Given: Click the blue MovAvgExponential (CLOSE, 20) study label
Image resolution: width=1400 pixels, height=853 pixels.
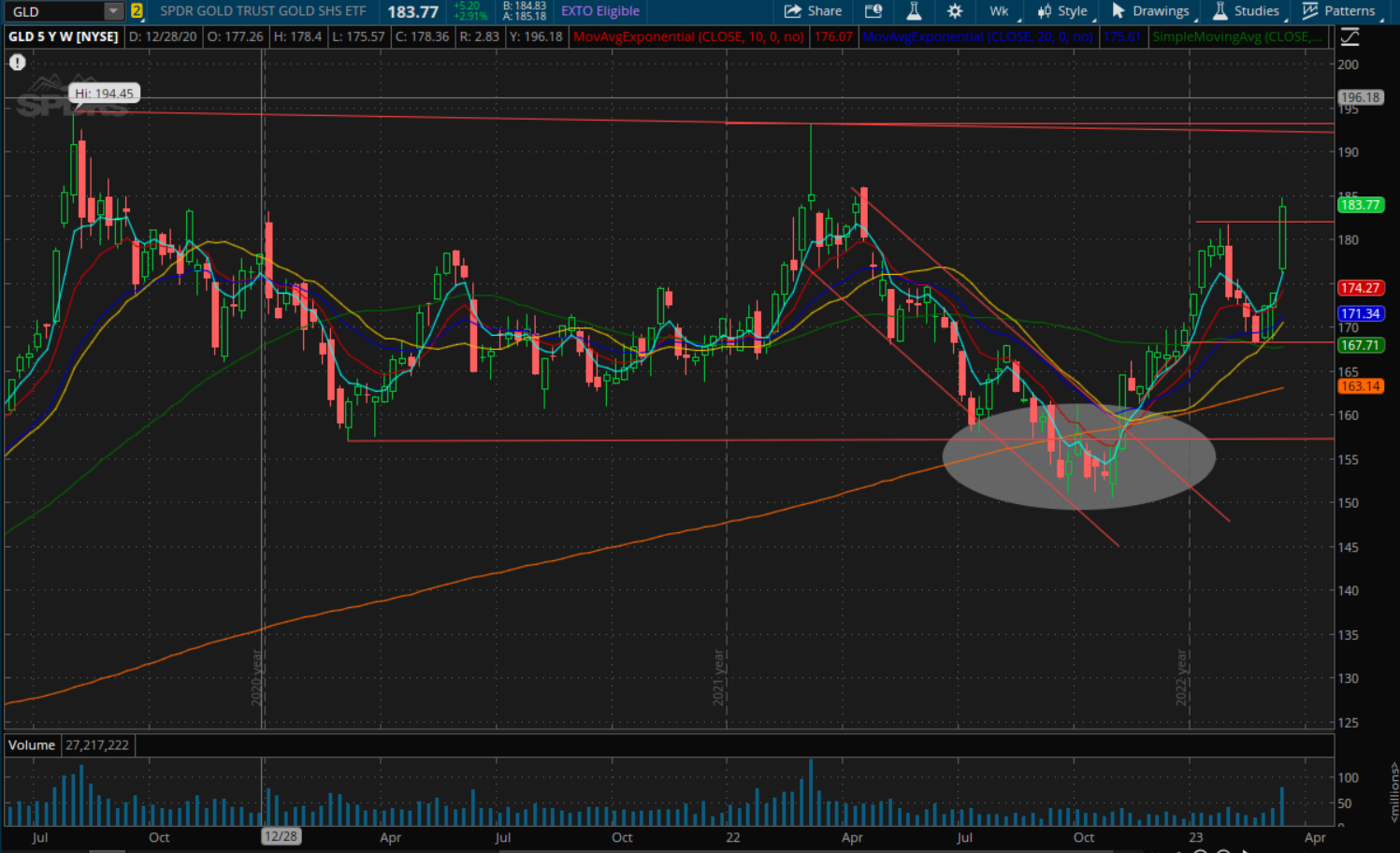Looking at the screenshot, I should coord(977,36).
